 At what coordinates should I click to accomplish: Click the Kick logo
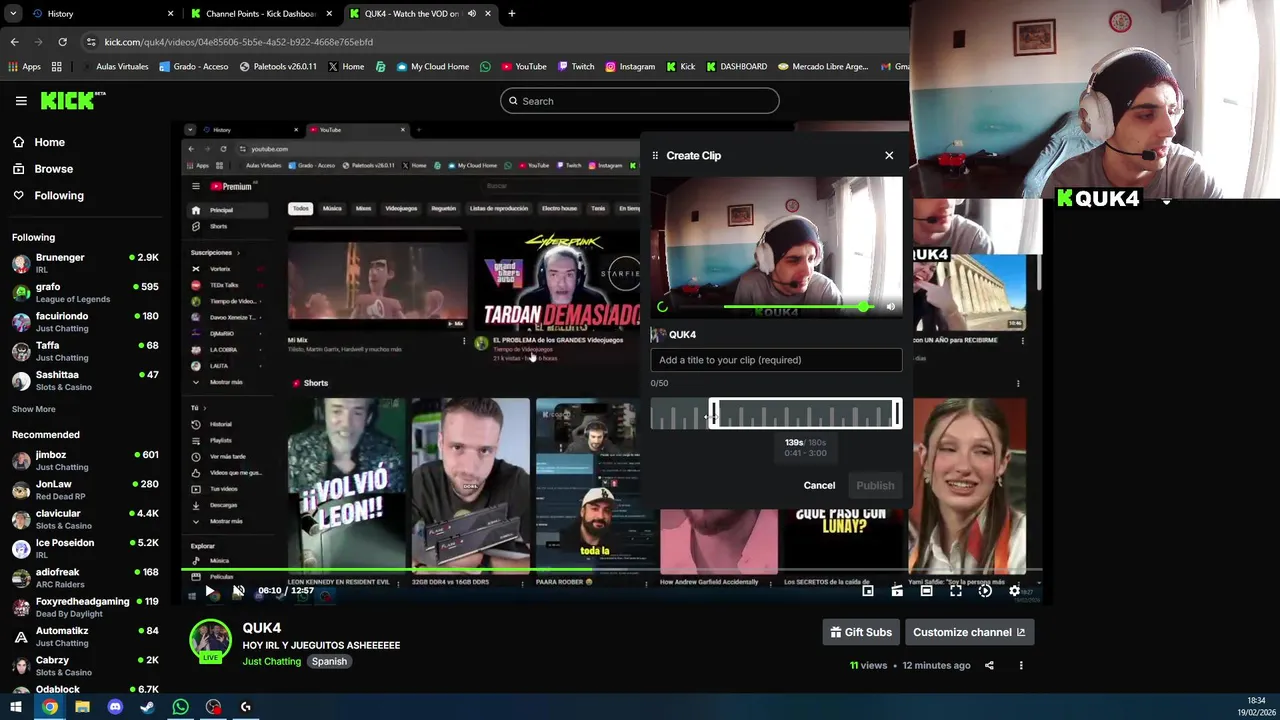click(72, 100)
